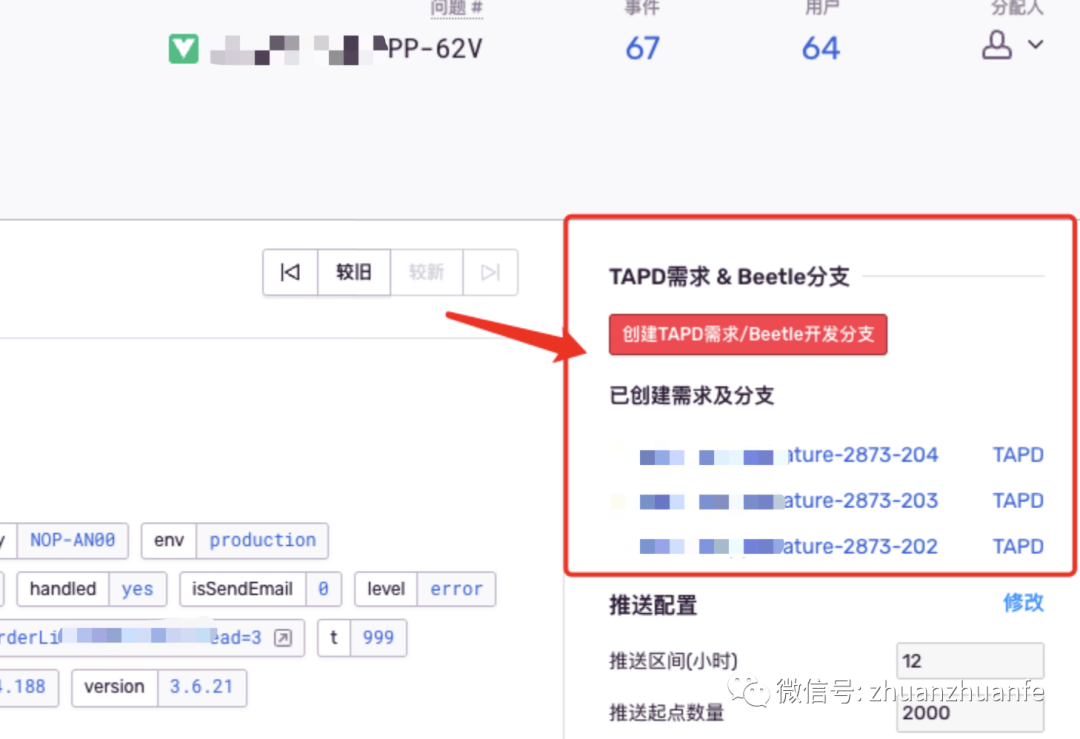
Task: Open TAPD link for branch 2873-204
Action: [x=1017, y=455]
